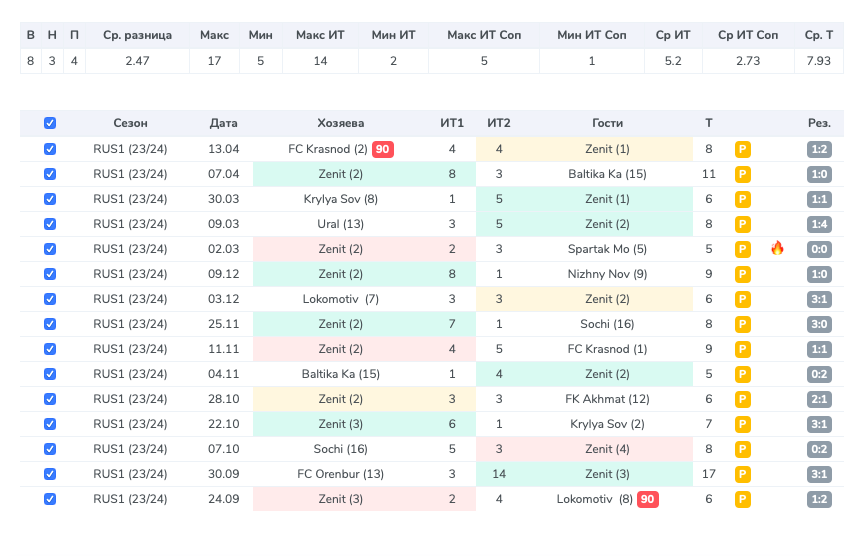Uncheck the checkbox for the 25.11 match
This screenshot has height=556, width=858.
click(50, 324)
